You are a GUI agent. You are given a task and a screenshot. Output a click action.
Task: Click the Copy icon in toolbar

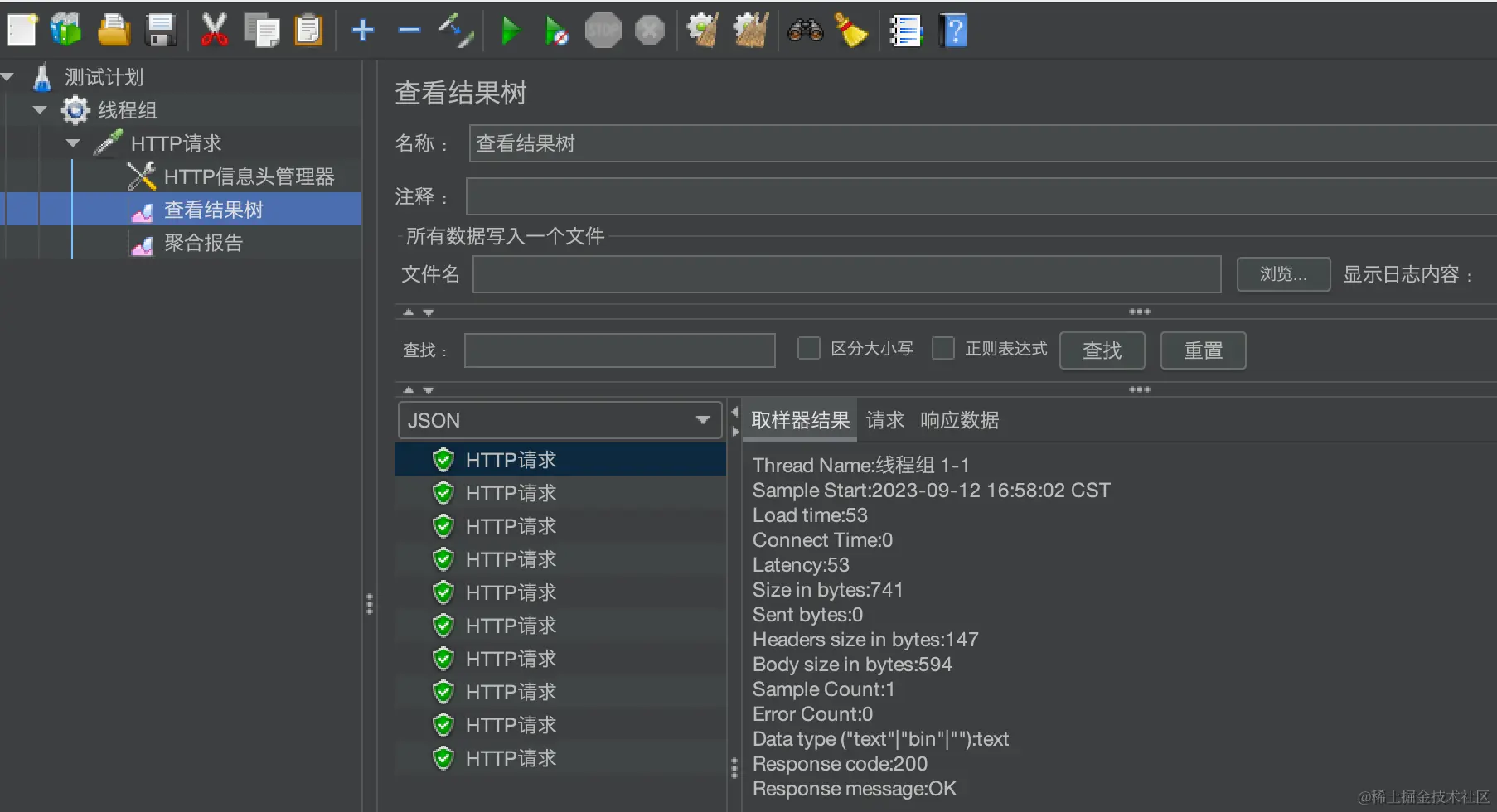262,31
